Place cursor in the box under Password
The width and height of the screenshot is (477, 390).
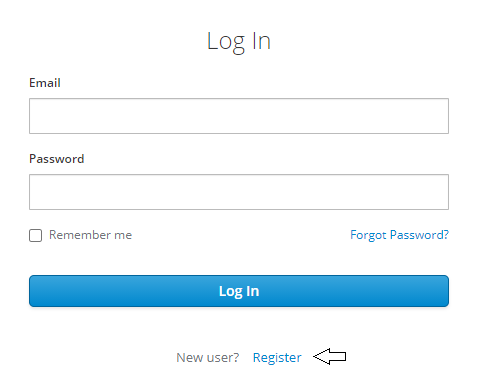point(239,192)
